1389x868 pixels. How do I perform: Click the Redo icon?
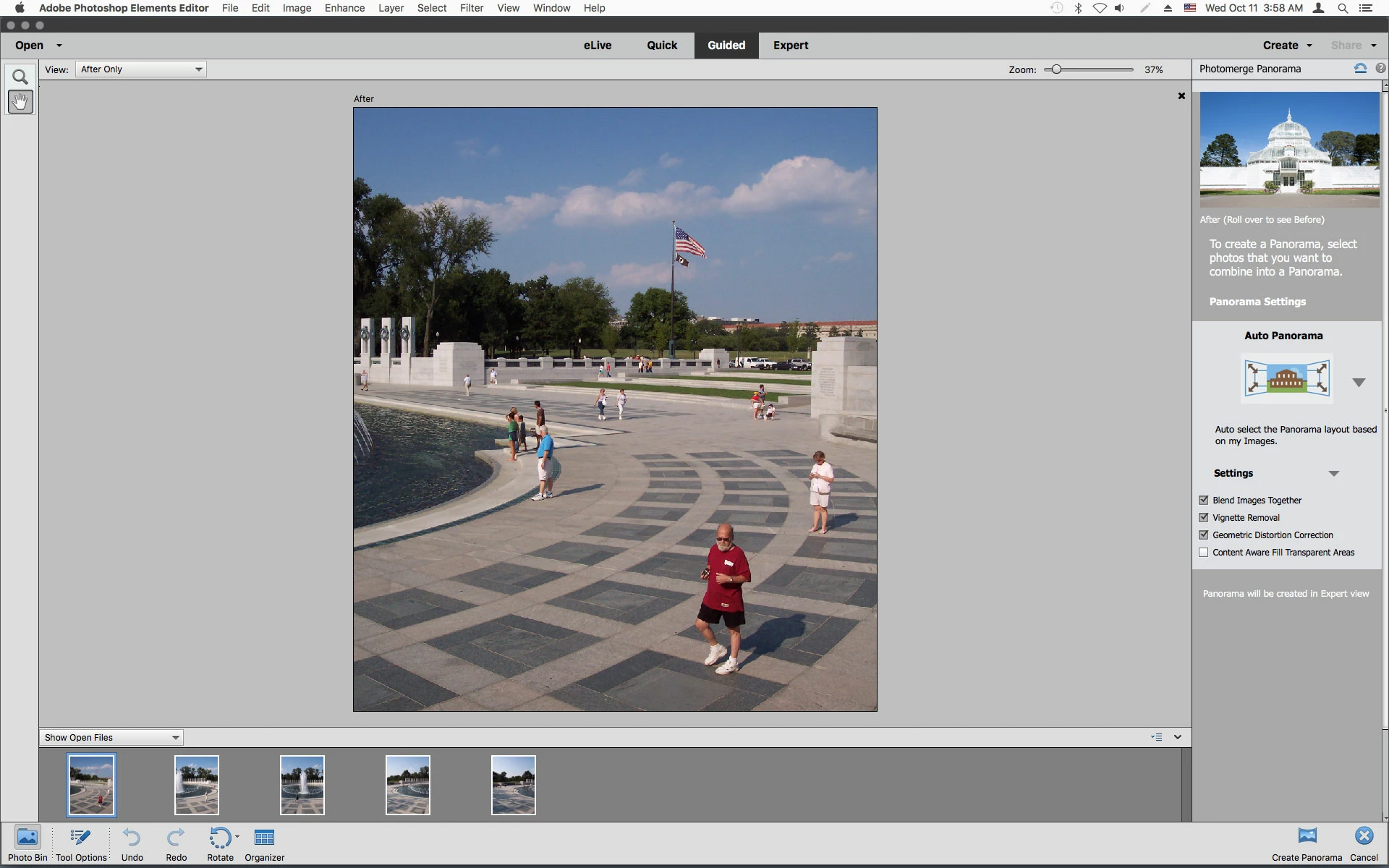pos(176,838)
